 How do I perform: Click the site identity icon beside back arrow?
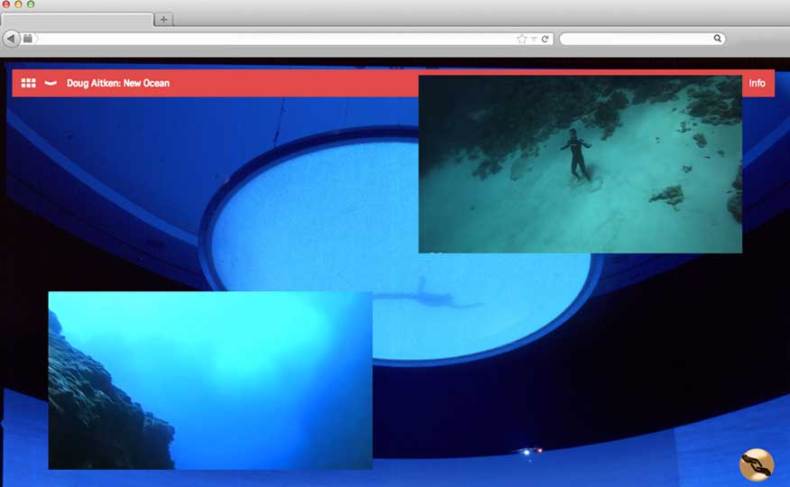click(x=28, y=38)
